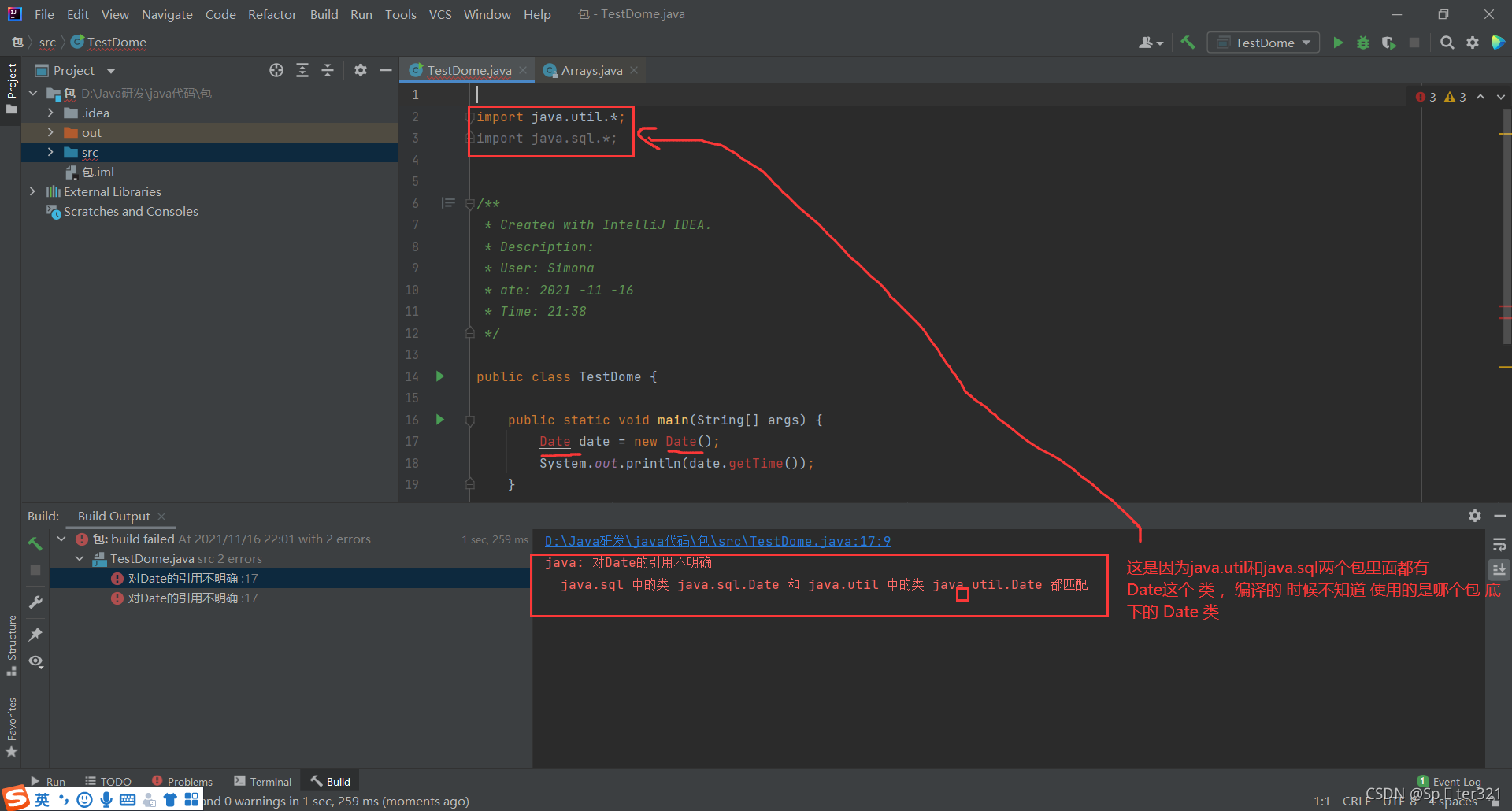
Task: Expand the src folder
Action: 50,152
